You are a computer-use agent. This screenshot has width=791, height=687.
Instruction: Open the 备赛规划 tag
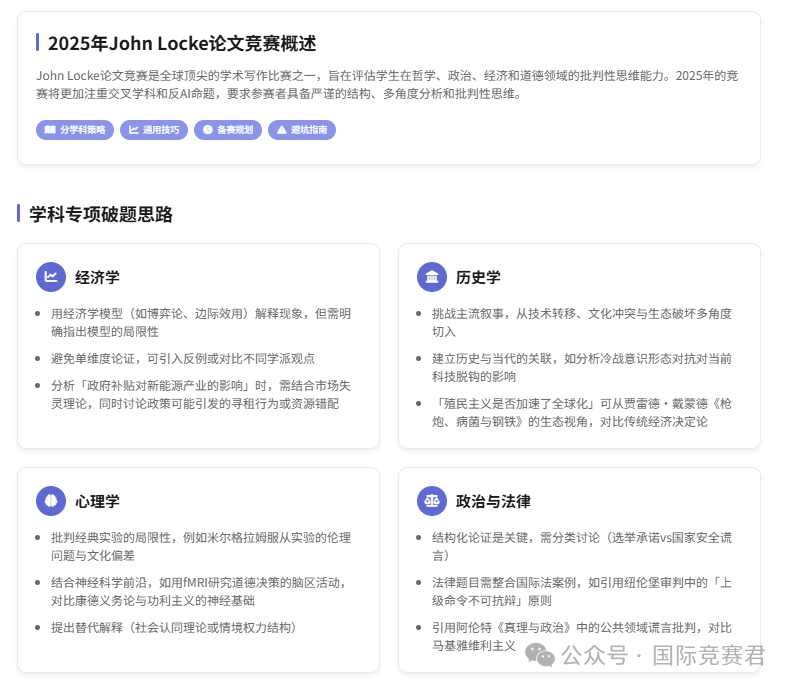coord(228,130)
